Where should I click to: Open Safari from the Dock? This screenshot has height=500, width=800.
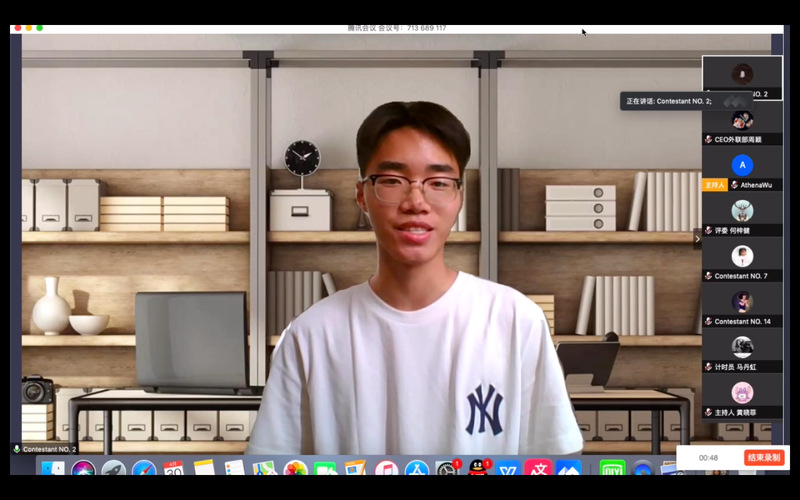pyautogui.click(x=144, y=468)
